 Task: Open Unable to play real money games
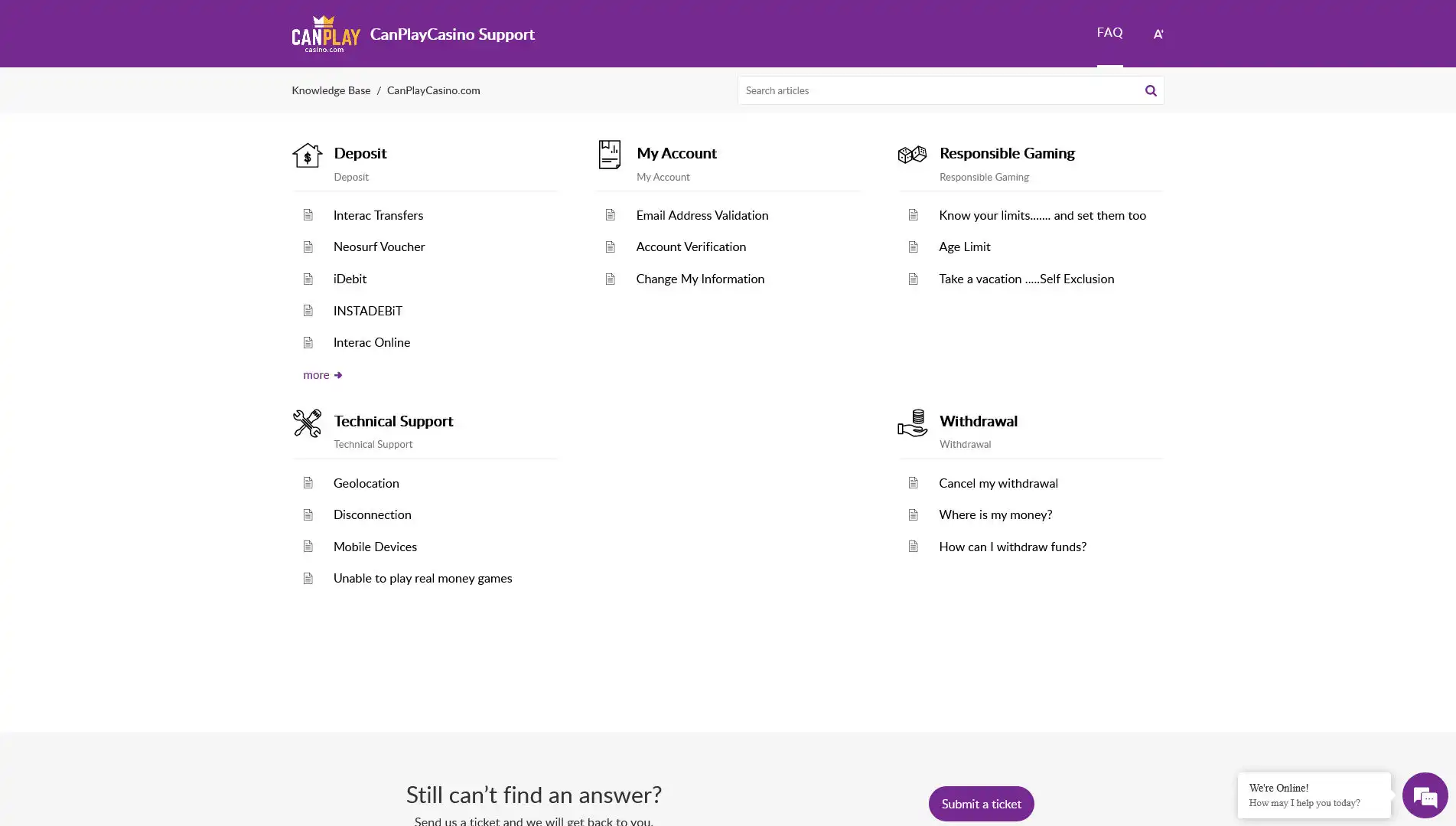[x=422, y=578]
